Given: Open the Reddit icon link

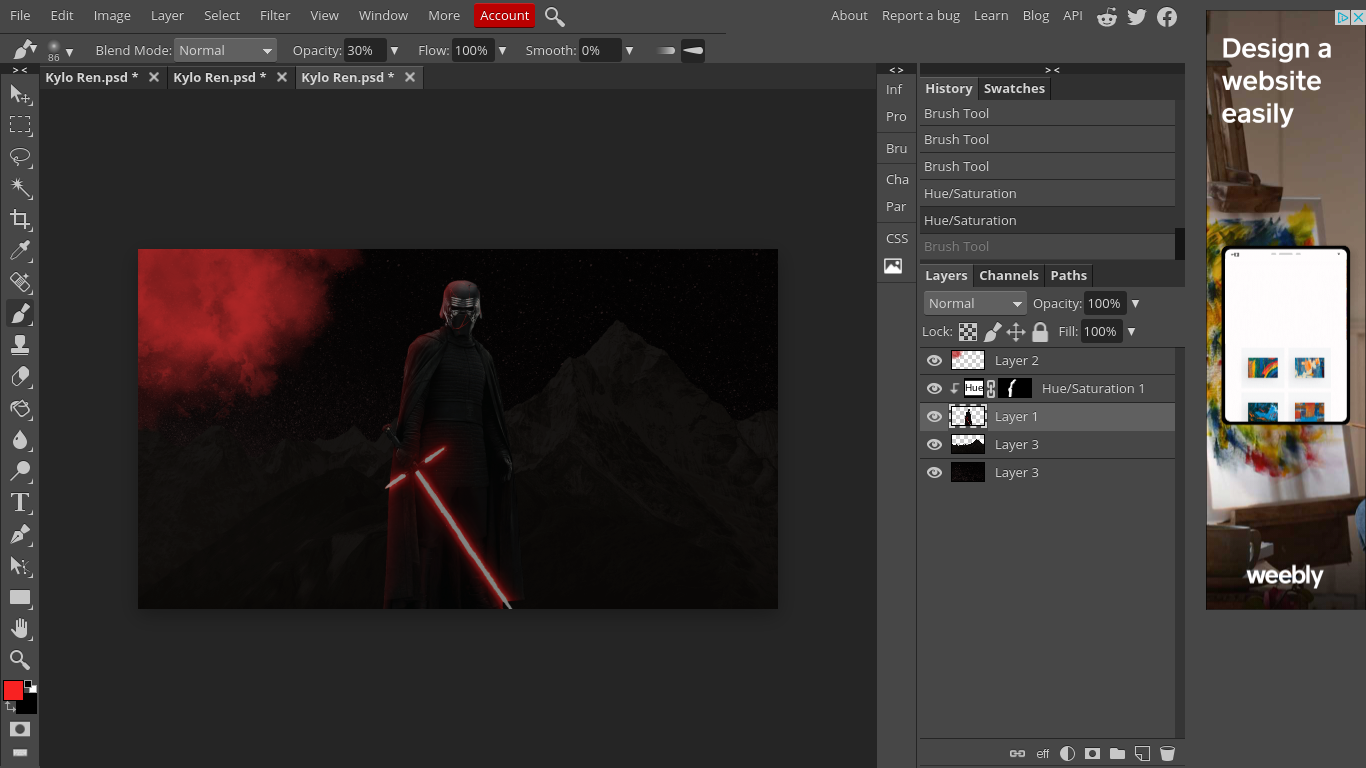Looking at the screenshot, I should pos(1107,16).
